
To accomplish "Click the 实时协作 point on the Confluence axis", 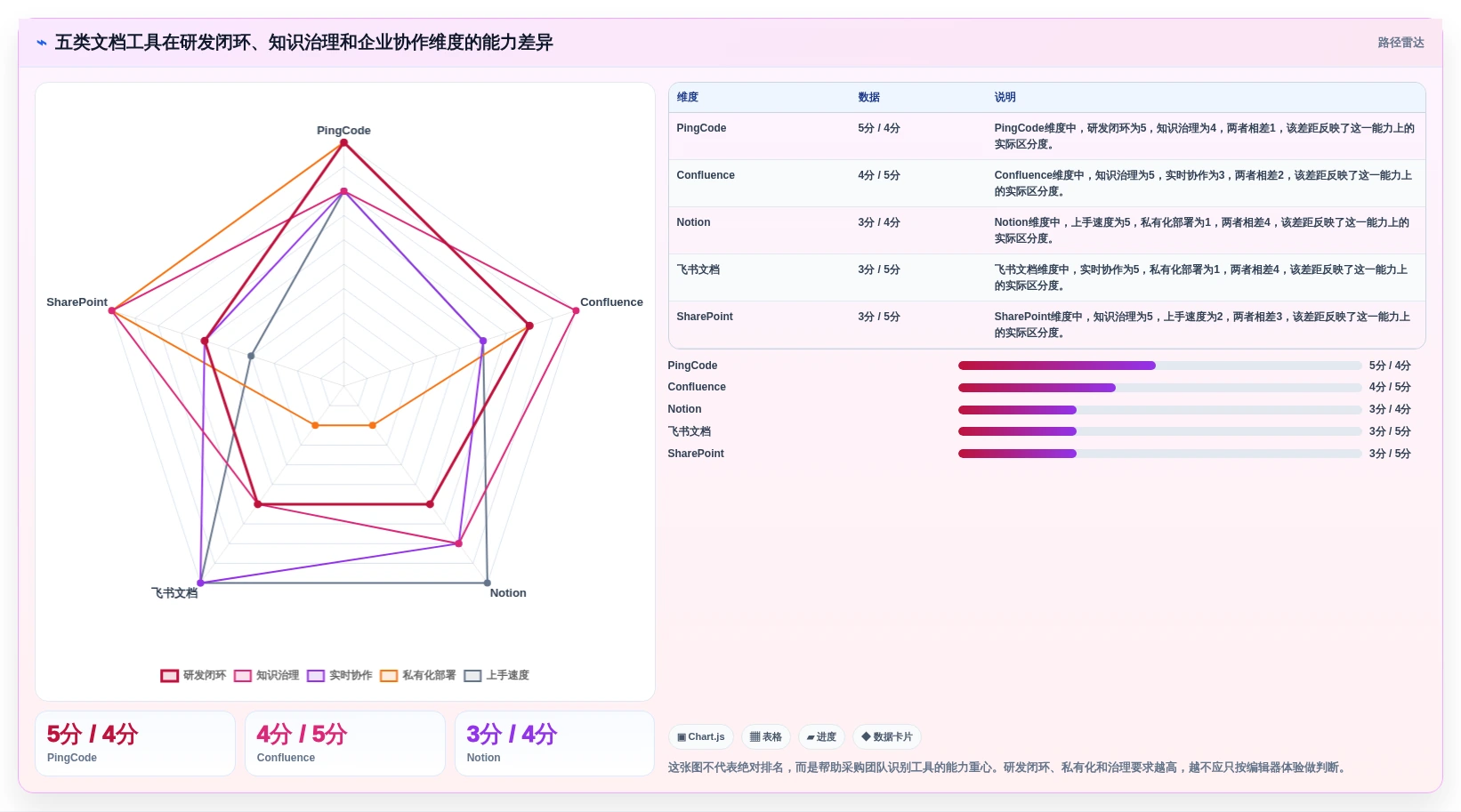I will coord(483,341).
